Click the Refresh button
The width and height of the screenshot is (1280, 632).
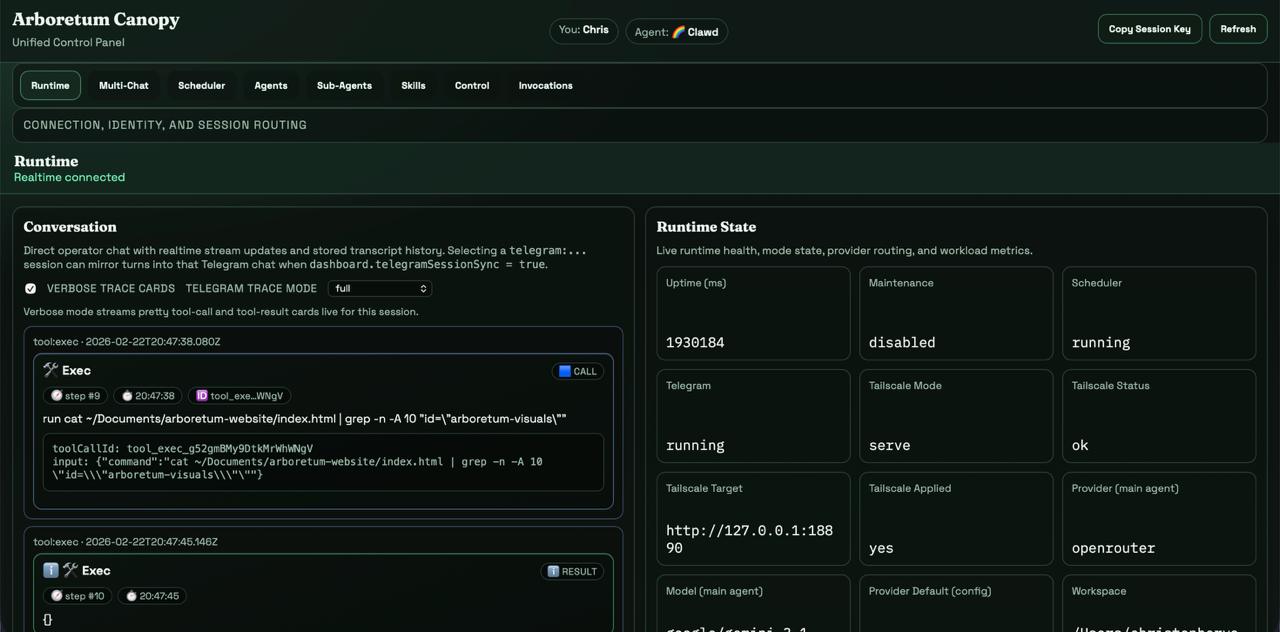(x=1238, y=28)
